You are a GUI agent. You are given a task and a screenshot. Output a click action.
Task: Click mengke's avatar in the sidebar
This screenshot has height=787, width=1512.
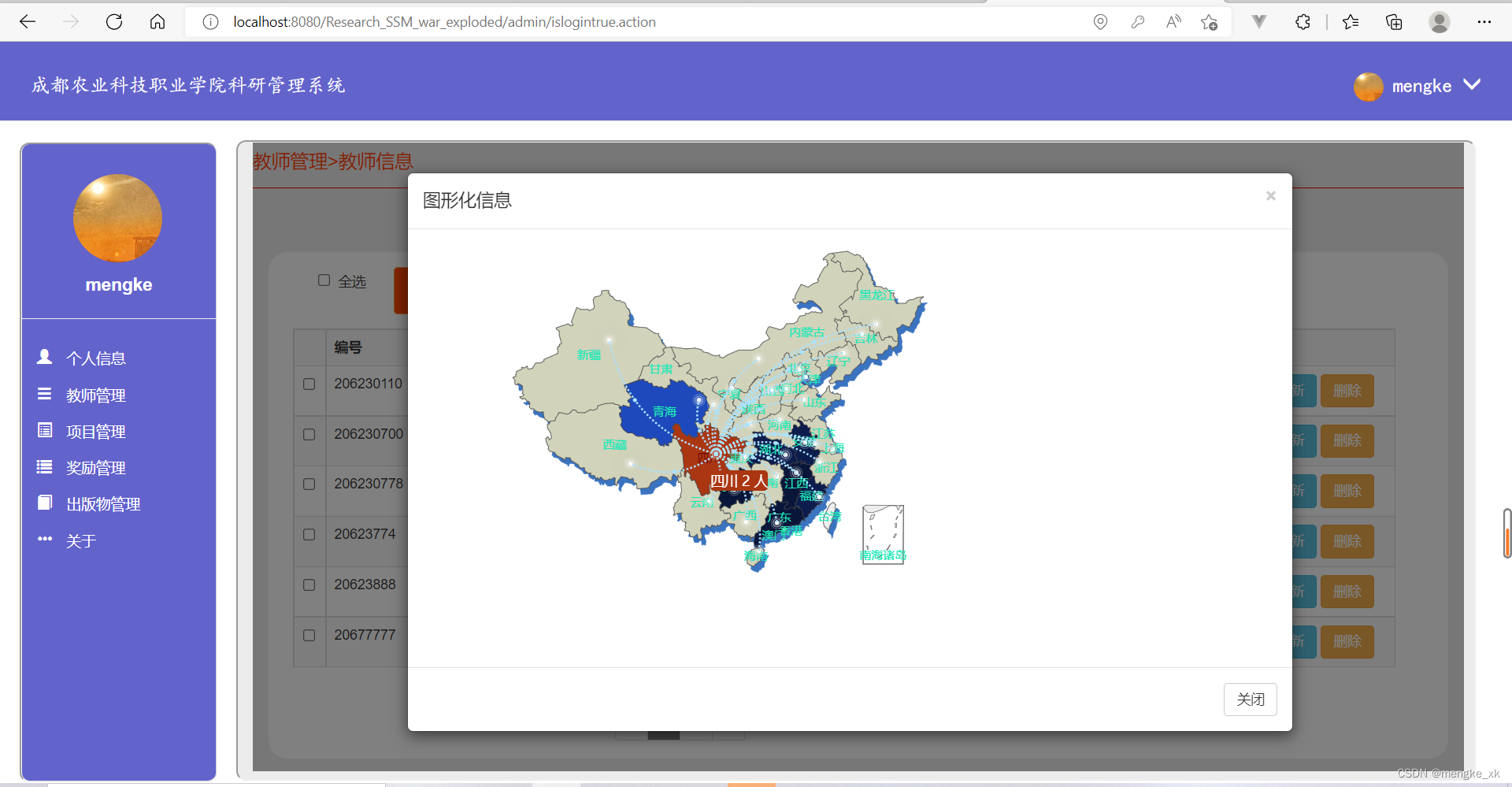[117, 218]
